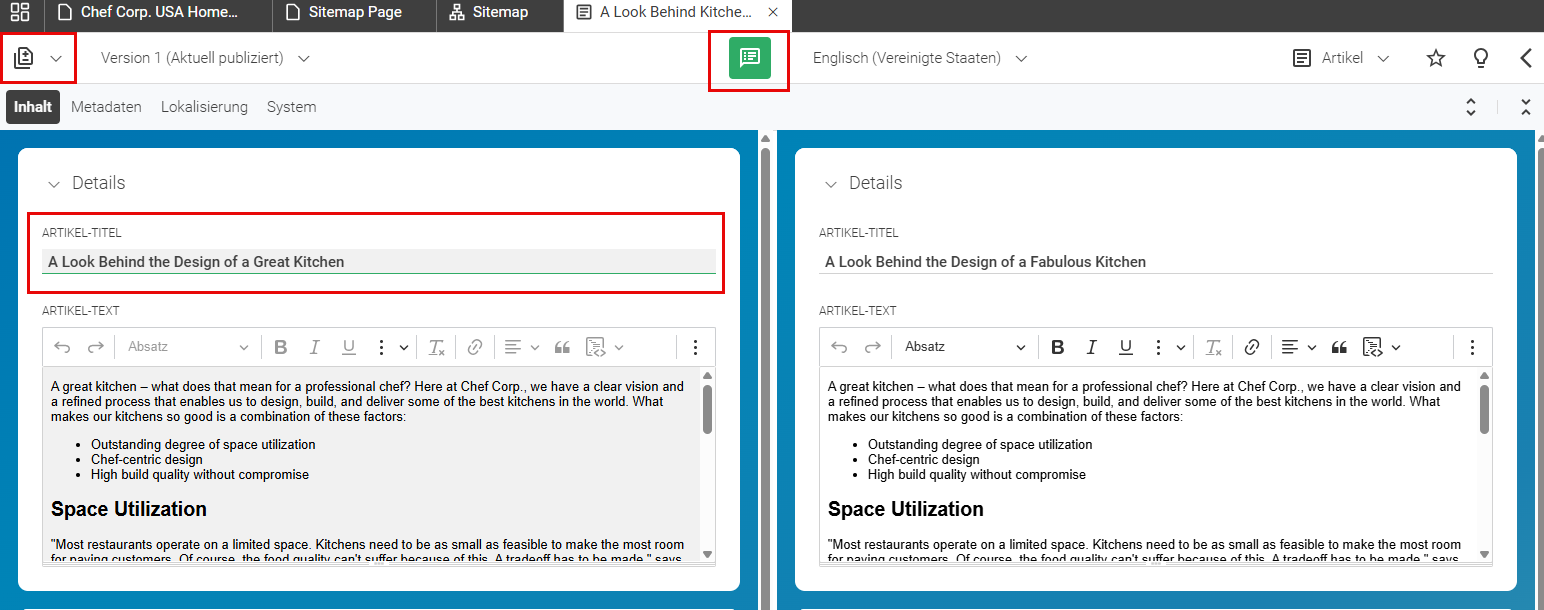The image size is (1544, 610).
Task: Toggle underline in right editor toolbar
Action: 1126,347
